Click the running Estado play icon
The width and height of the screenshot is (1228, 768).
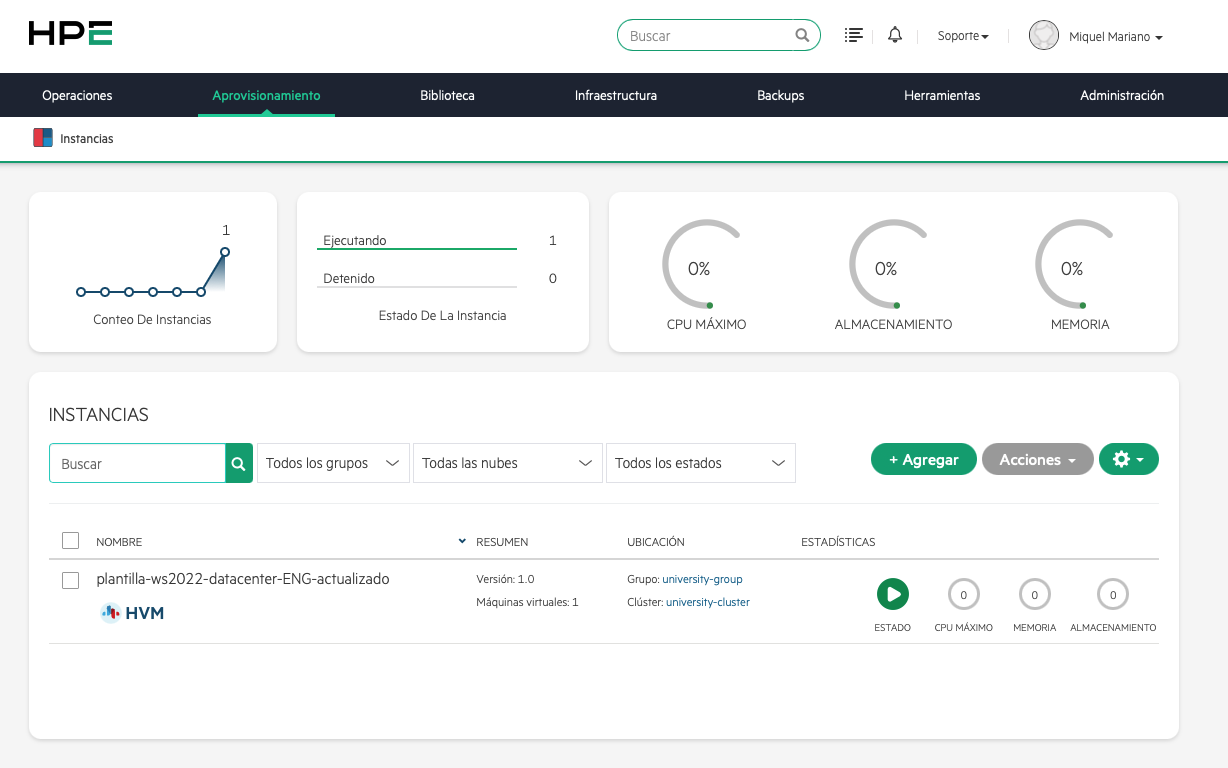[893, 594]
